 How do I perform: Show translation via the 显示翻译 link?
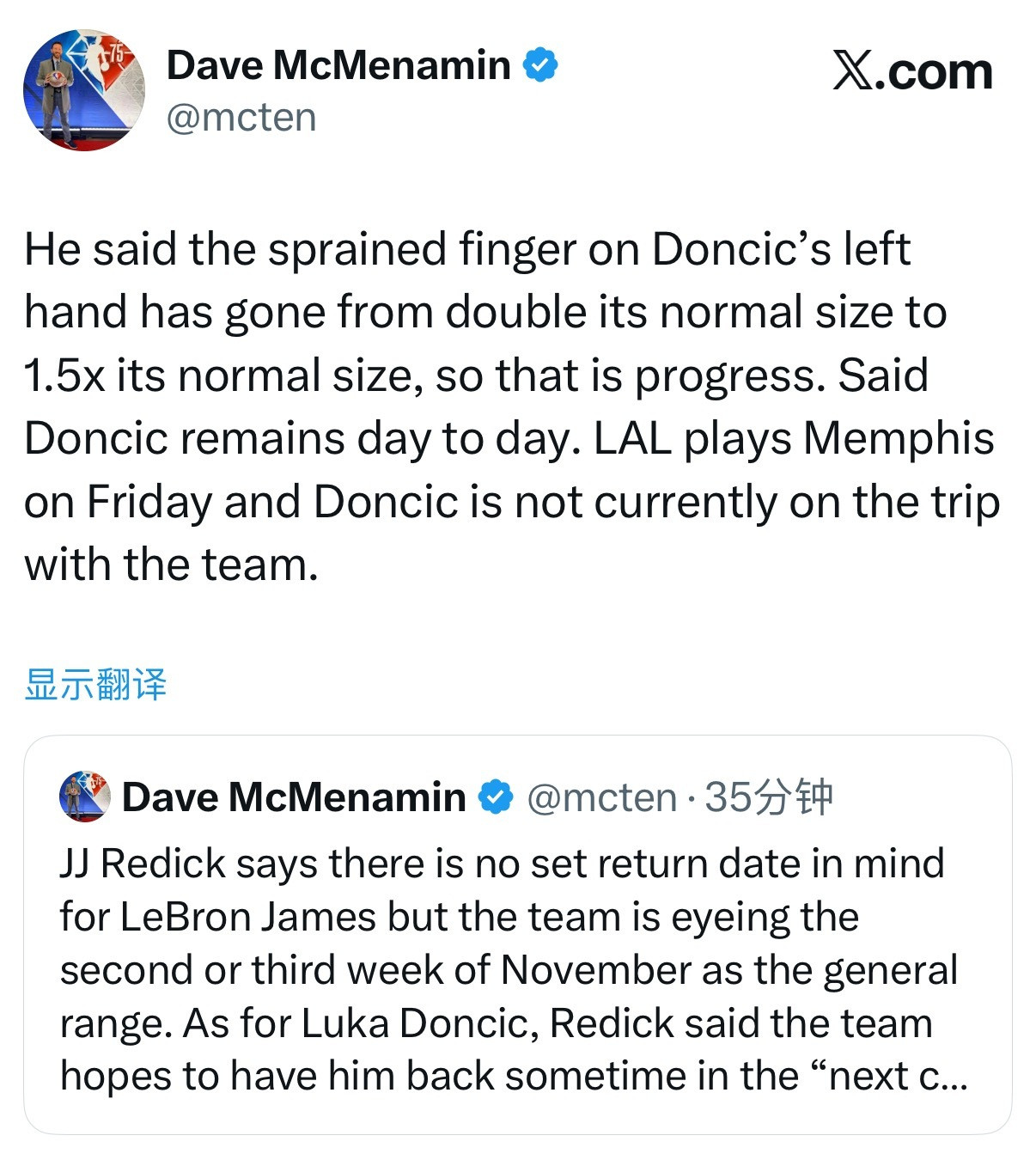pos(95,685)
